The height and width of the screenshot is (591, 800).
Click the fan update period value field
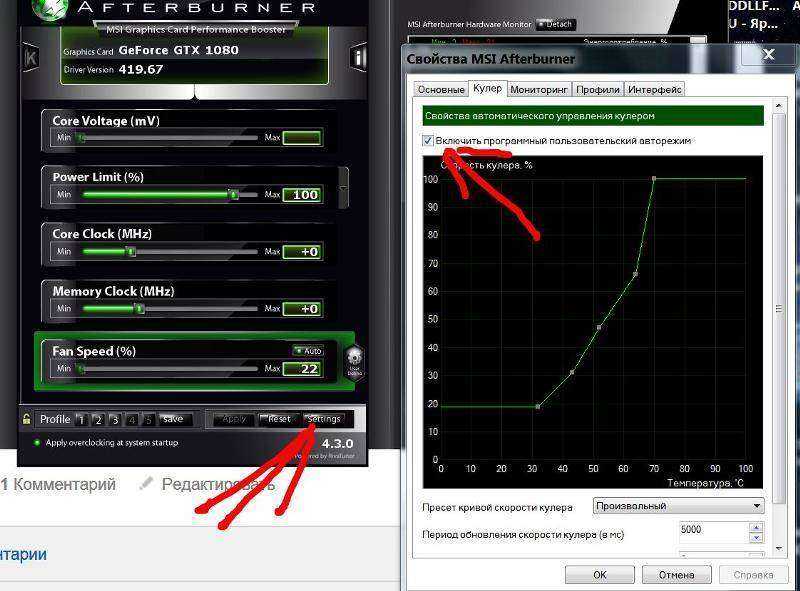tap(714, 531)
